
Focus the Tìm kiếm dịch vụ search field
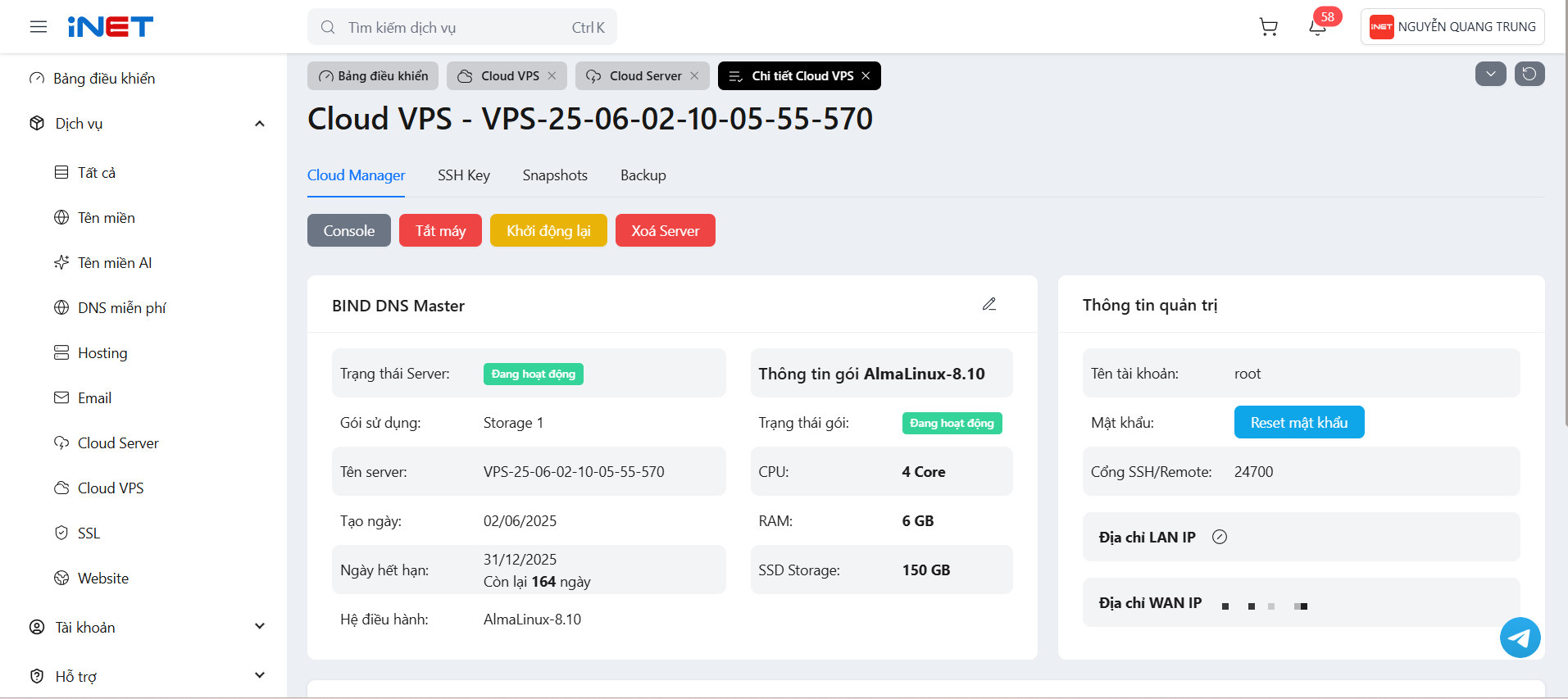pos(462,27)
